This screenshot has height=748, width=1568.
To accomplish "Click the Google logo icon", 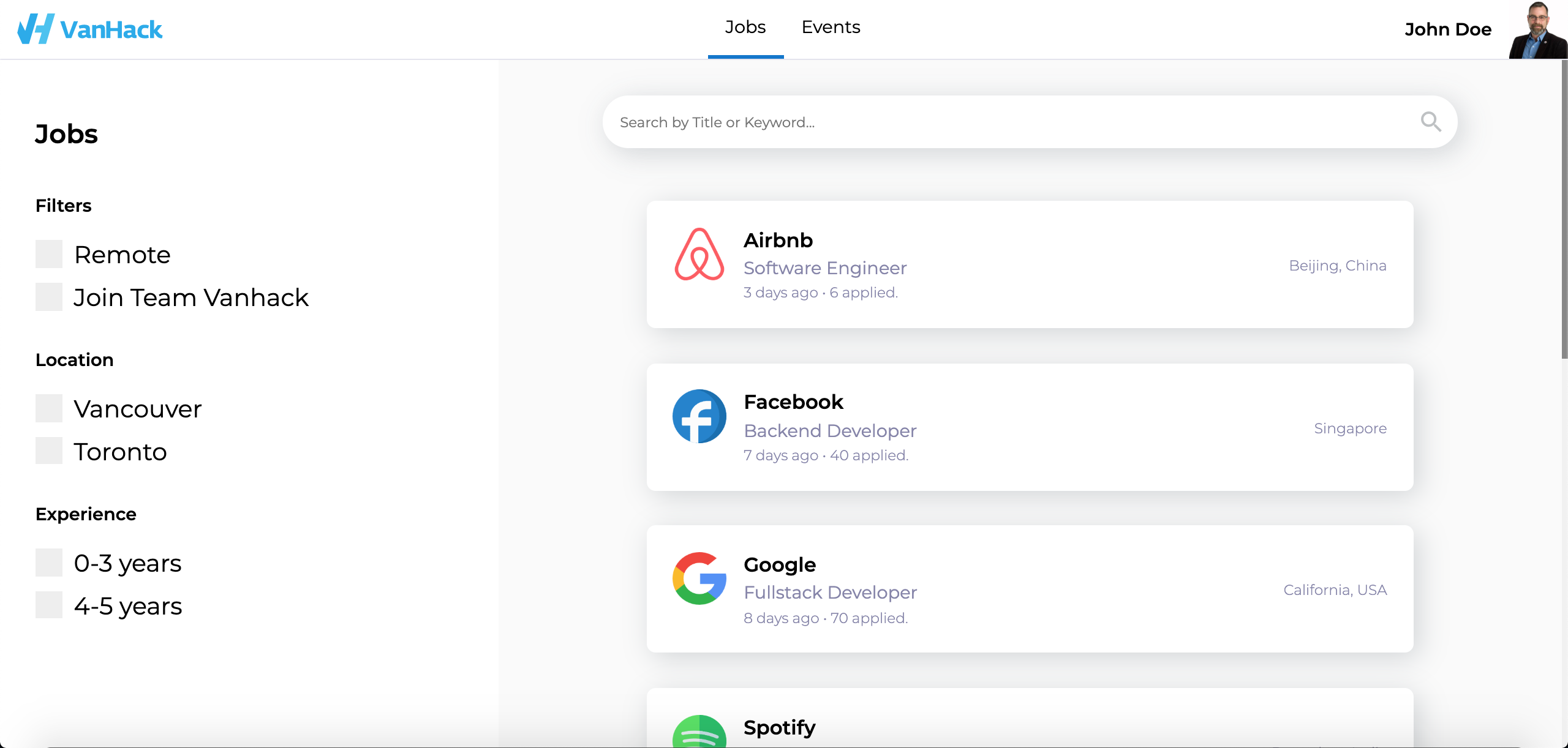I will tap(699, 578).
